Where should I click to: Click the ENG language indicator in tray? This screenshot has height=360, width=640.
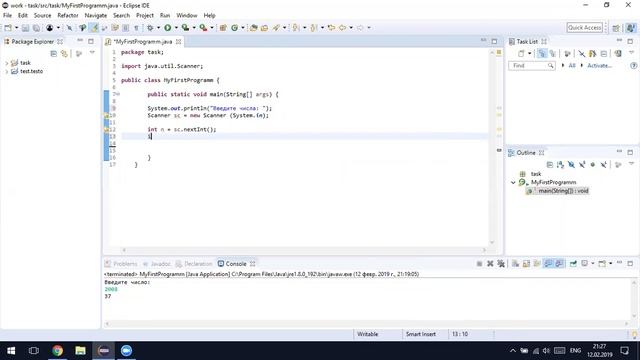click(x=575, y=351)
